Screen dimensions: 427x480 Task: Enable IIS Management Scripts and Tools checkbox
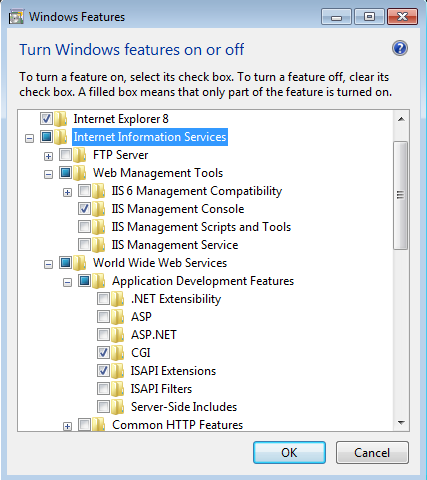[x=84, y=226]
